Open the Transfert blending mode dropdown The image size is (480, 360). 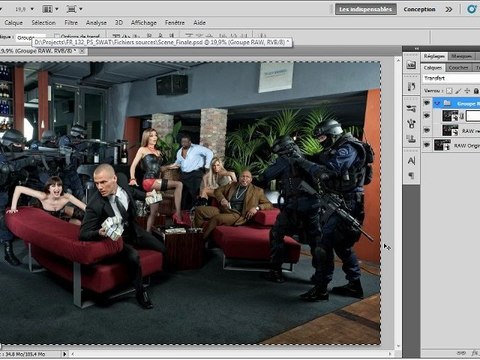pyautogui.click(x=451, y=78)
